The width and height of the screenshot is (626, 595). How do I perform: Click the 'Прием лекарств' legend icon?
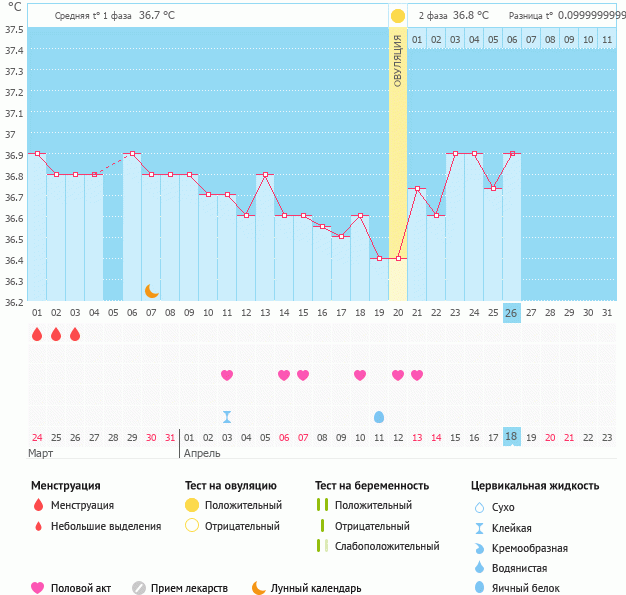point(139,588)
